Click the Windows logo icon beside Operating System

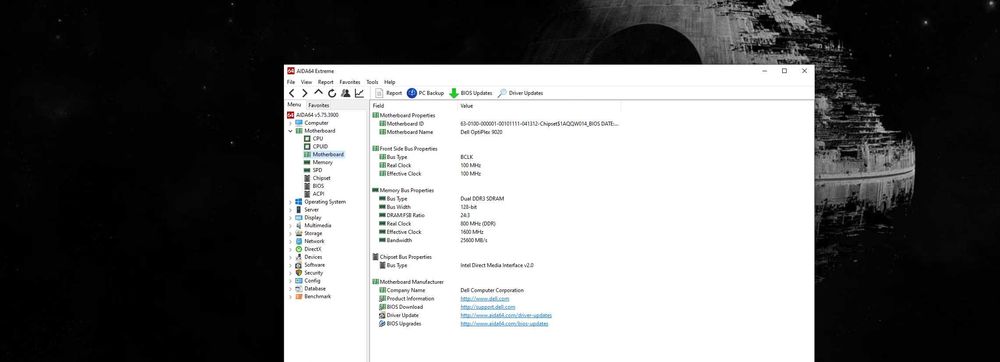pos(298,202)
